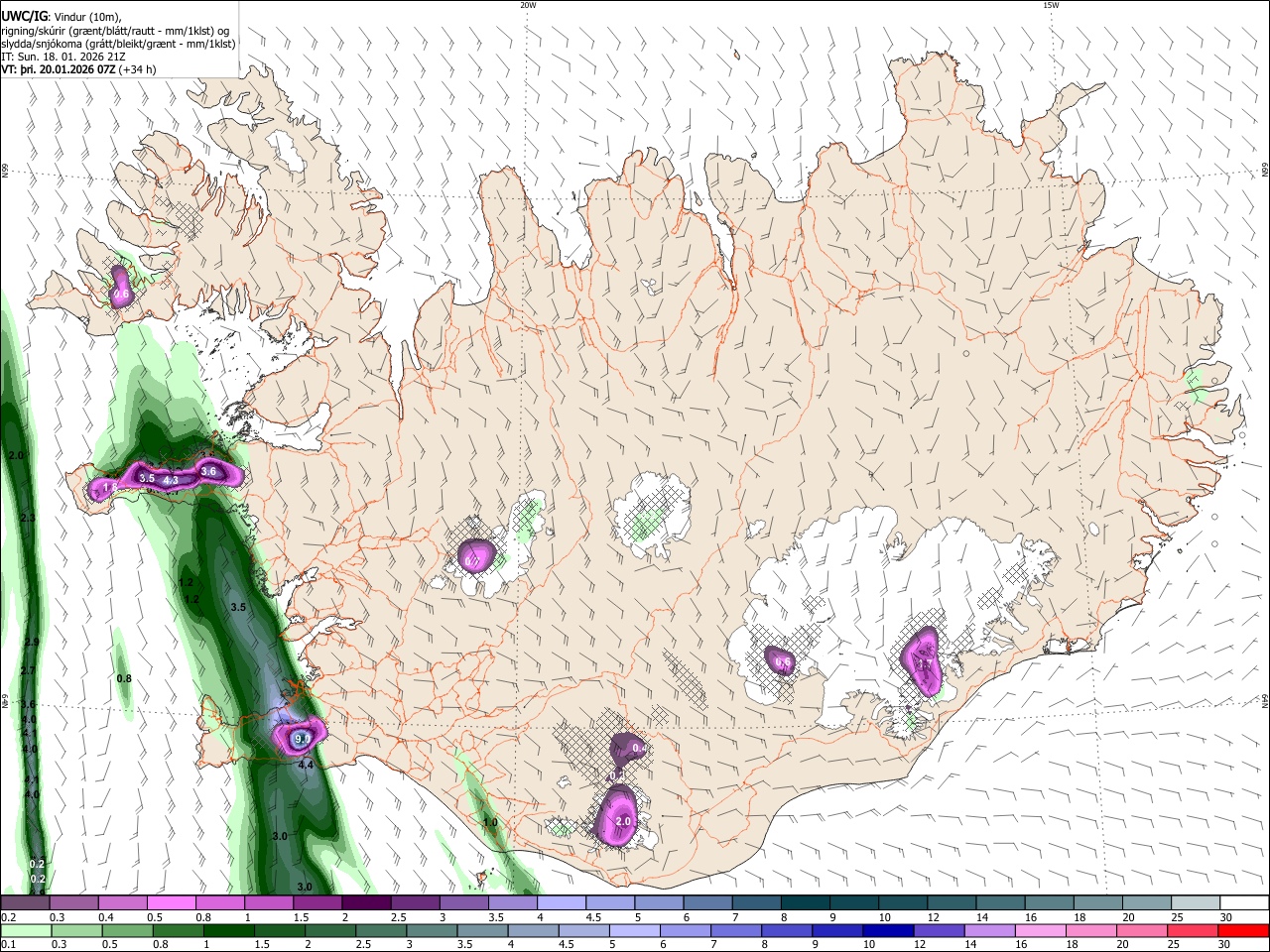Click the 3.6 value on Snæfellsnes peninsula
The image size is (1270, 952).
[208, 472]
